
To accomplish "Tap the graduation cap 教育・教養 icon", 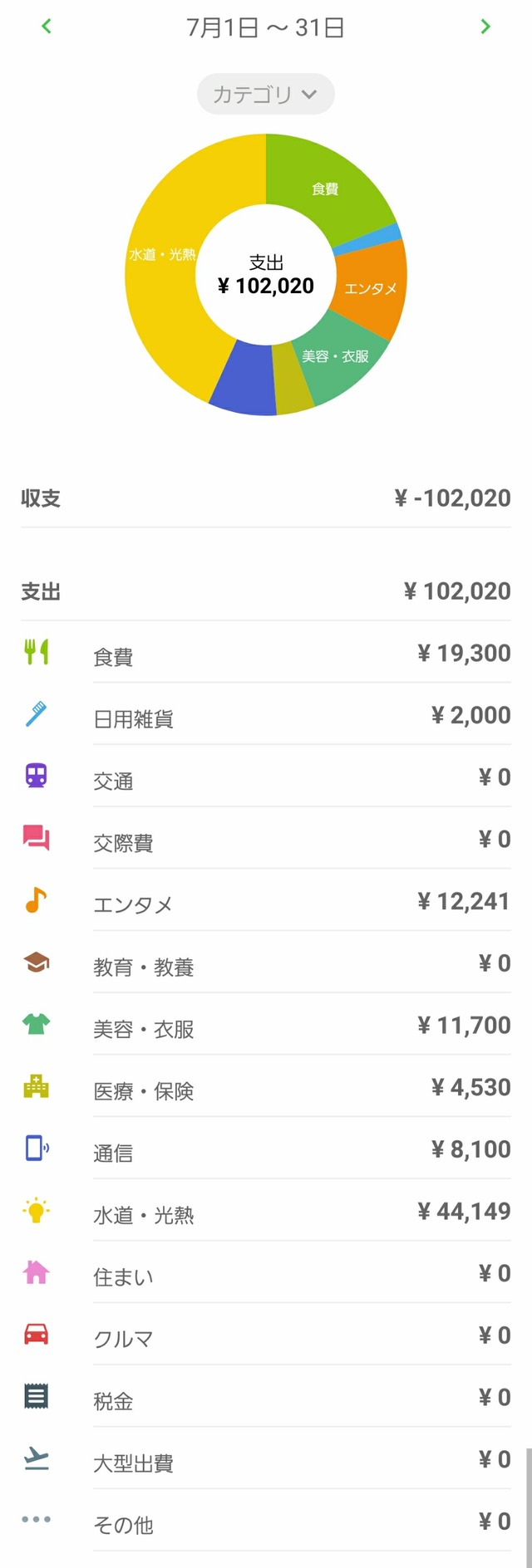I will click(x=37, y=963).
